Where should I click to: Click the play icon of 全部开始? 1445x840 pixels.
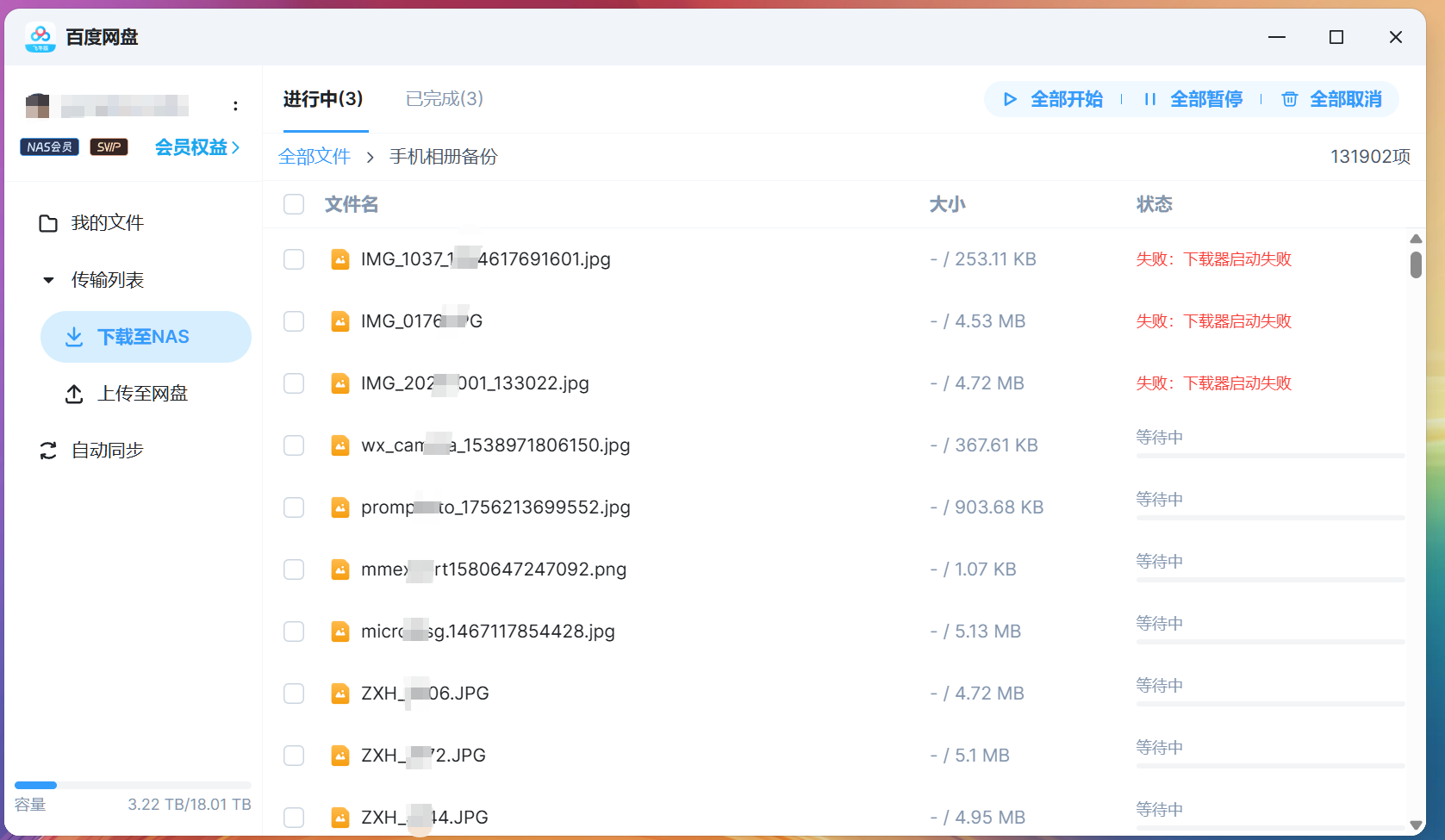pyautogui.click(x=1011, y=99)
